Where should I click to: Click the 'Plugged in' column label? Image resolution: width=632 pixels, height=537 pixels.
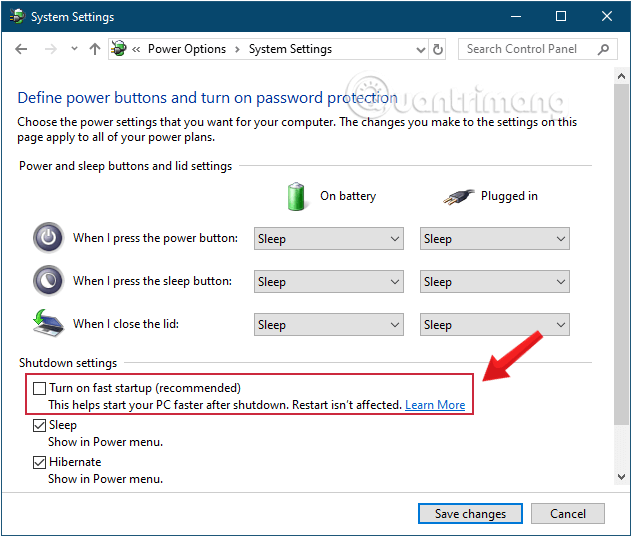coord(509,196)
